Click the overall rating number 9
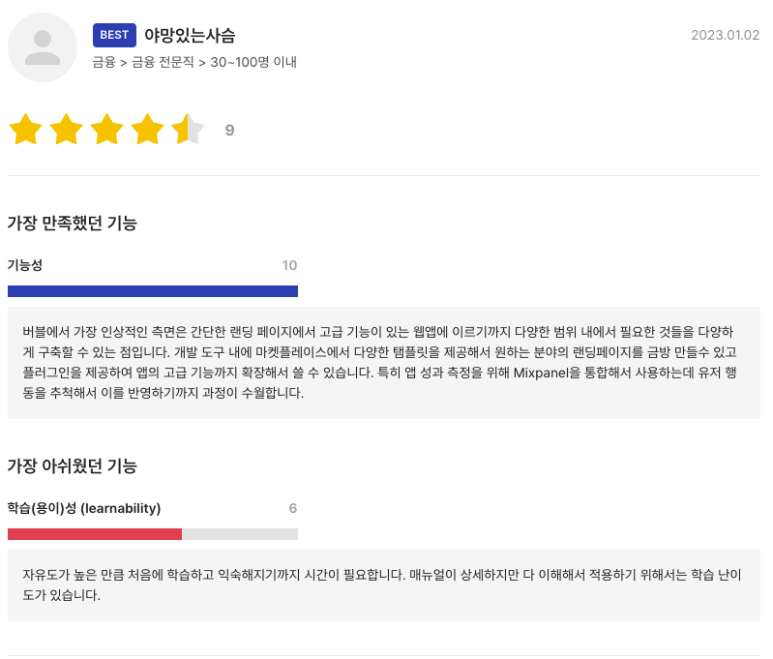The width and height of the screenshot is (773, 659). click(230, 130)
